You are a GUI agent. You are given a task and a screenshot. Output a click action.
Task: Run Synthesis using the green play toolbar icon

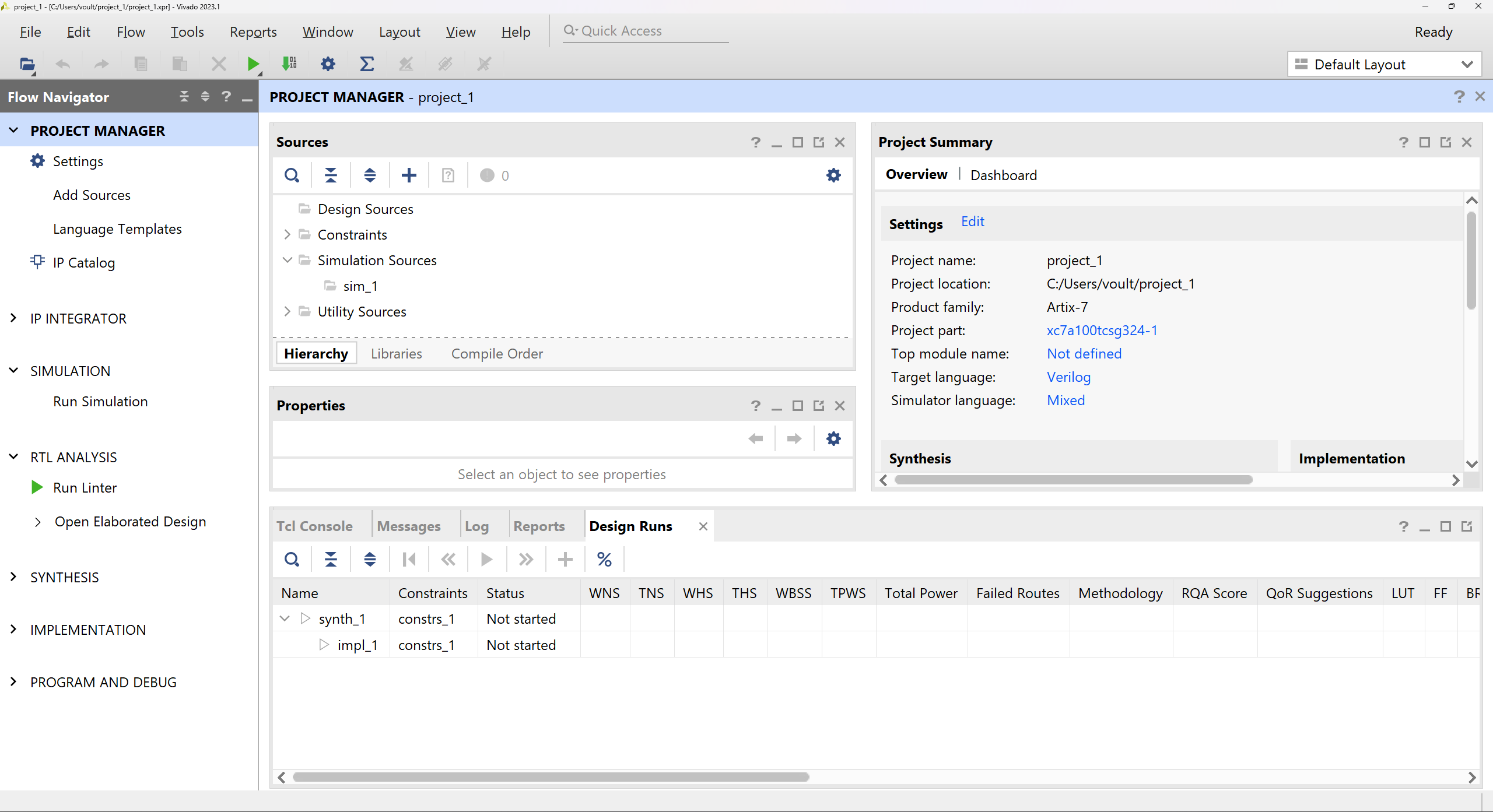pos(253,64)
